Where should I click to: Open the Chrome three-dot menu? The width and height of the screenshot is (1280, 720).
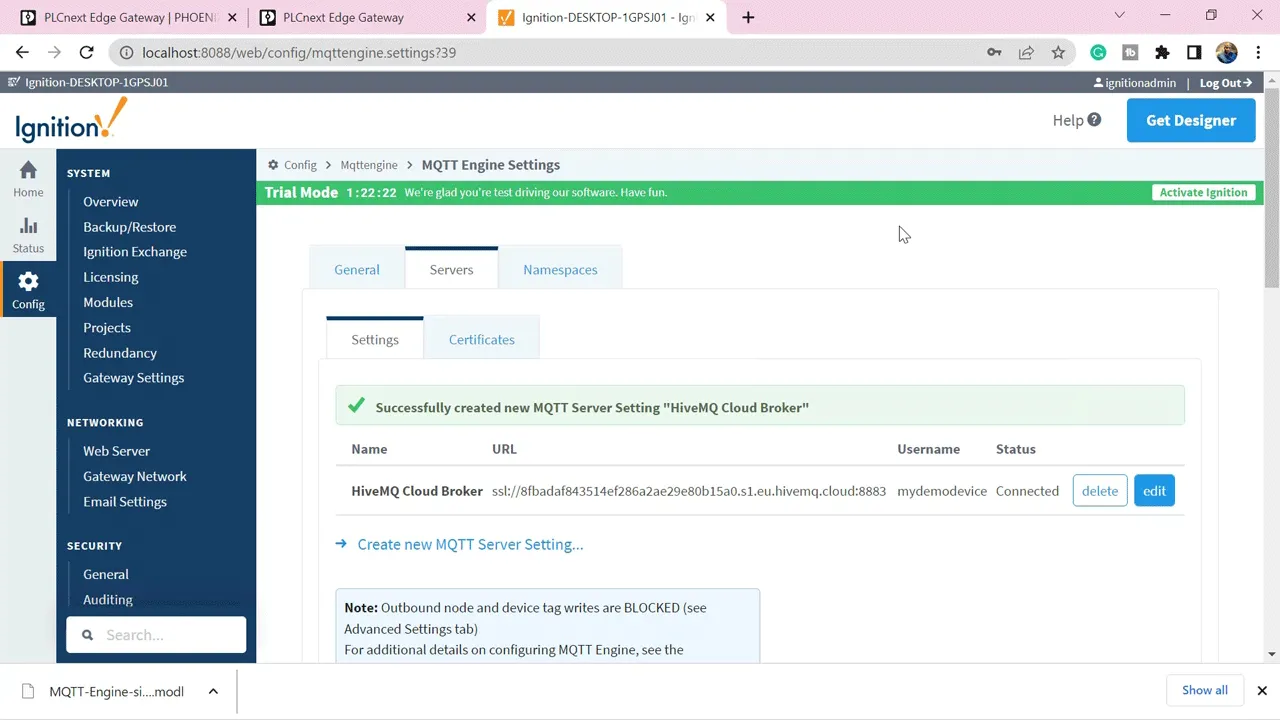(1258, 53)
